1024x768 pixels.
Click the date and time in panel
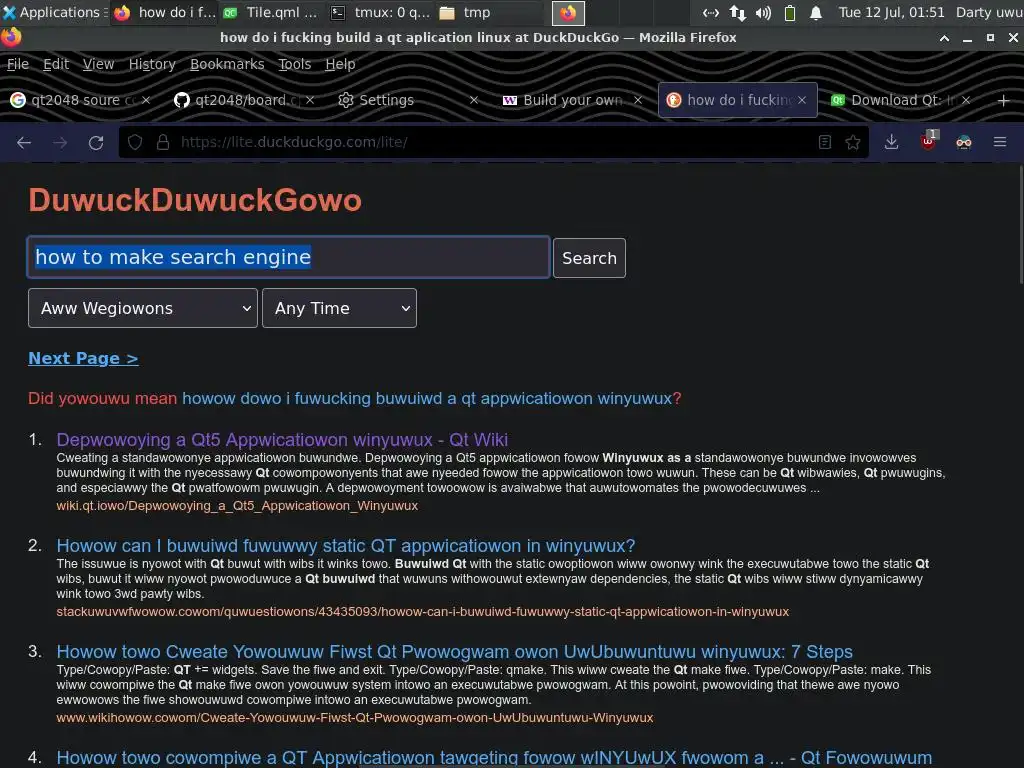point(891,12)
